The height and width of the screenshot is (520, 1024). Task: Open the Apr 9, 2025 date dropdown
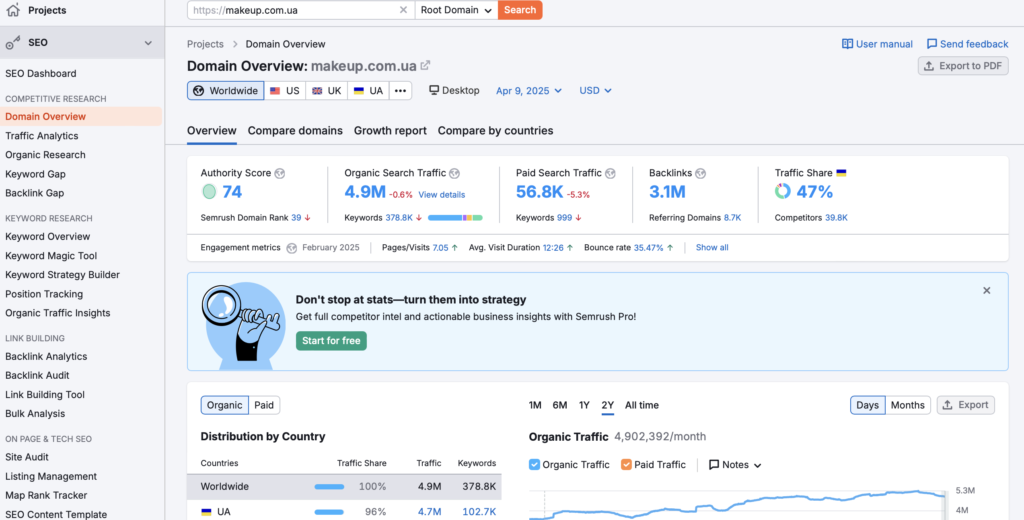click(528, 91)
